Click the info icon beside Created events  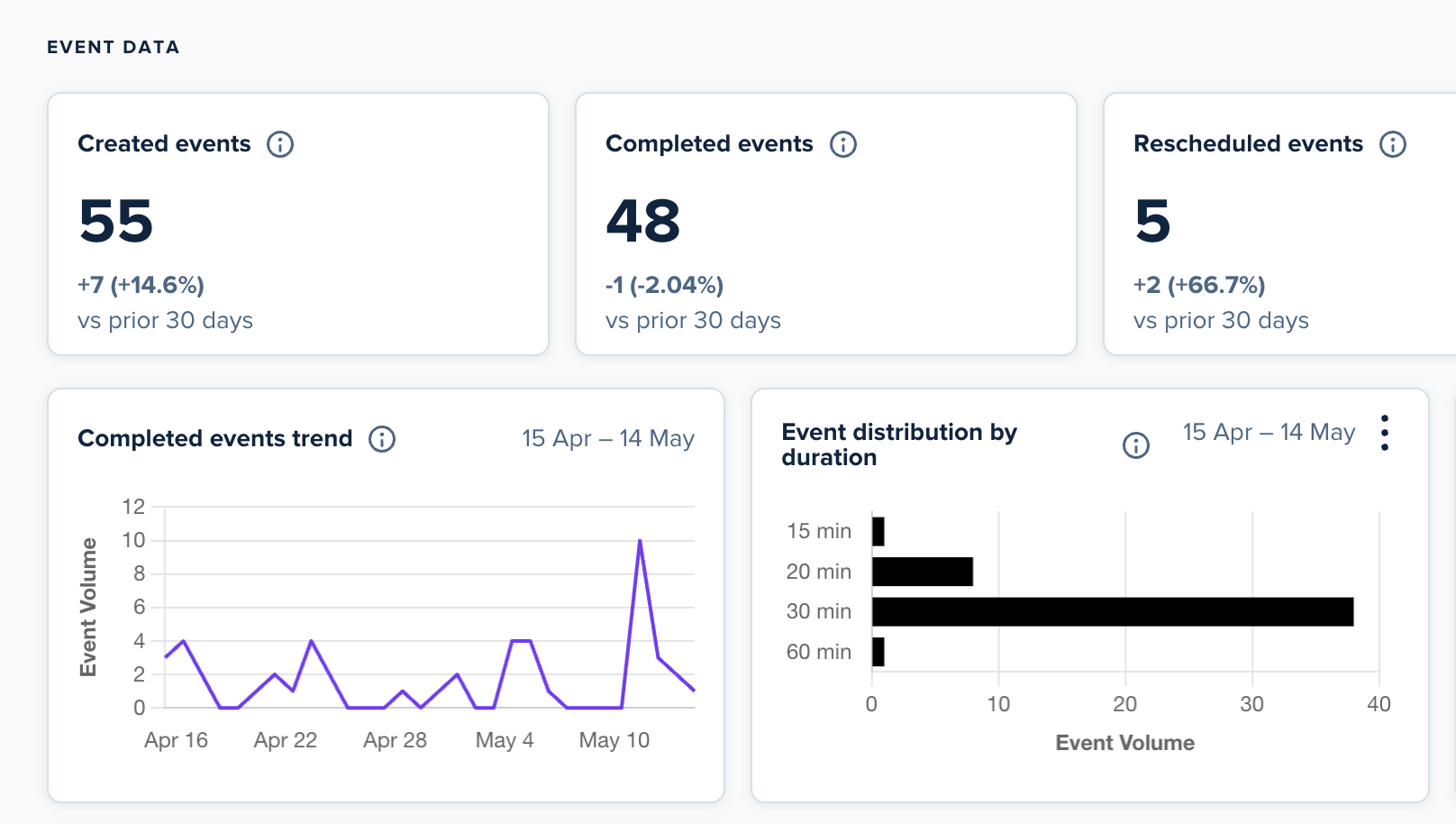coord(280,144)
